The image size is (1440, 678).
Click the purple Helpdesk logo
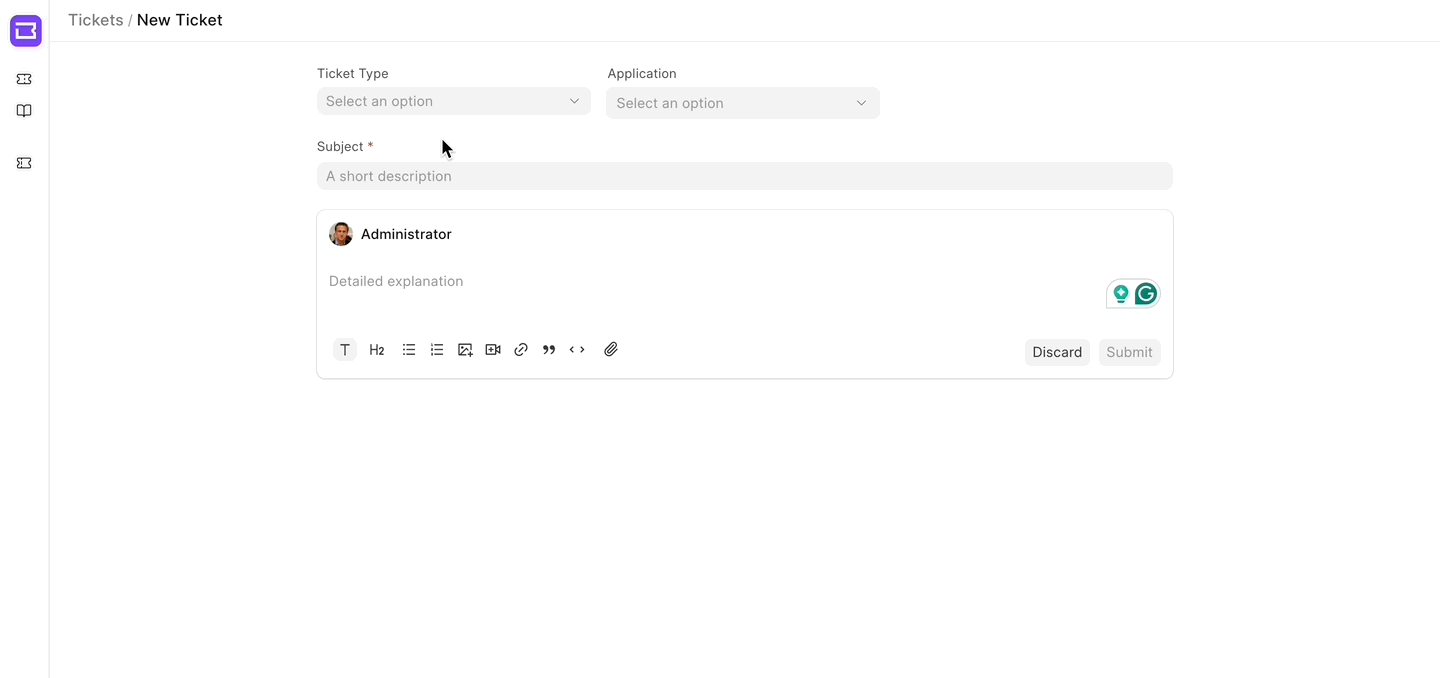pos(25,31)
